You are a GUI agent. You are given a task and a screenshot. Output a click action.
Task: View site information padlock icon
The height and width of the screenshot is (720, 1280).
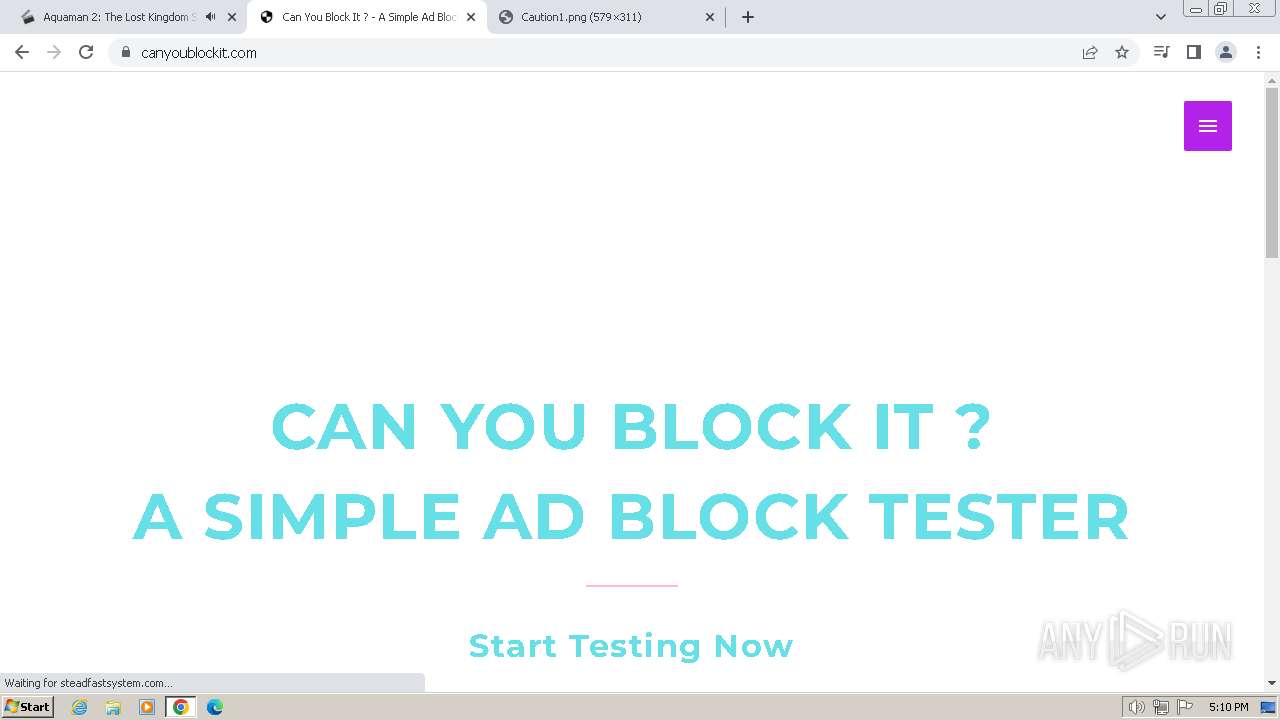[125, 52]
